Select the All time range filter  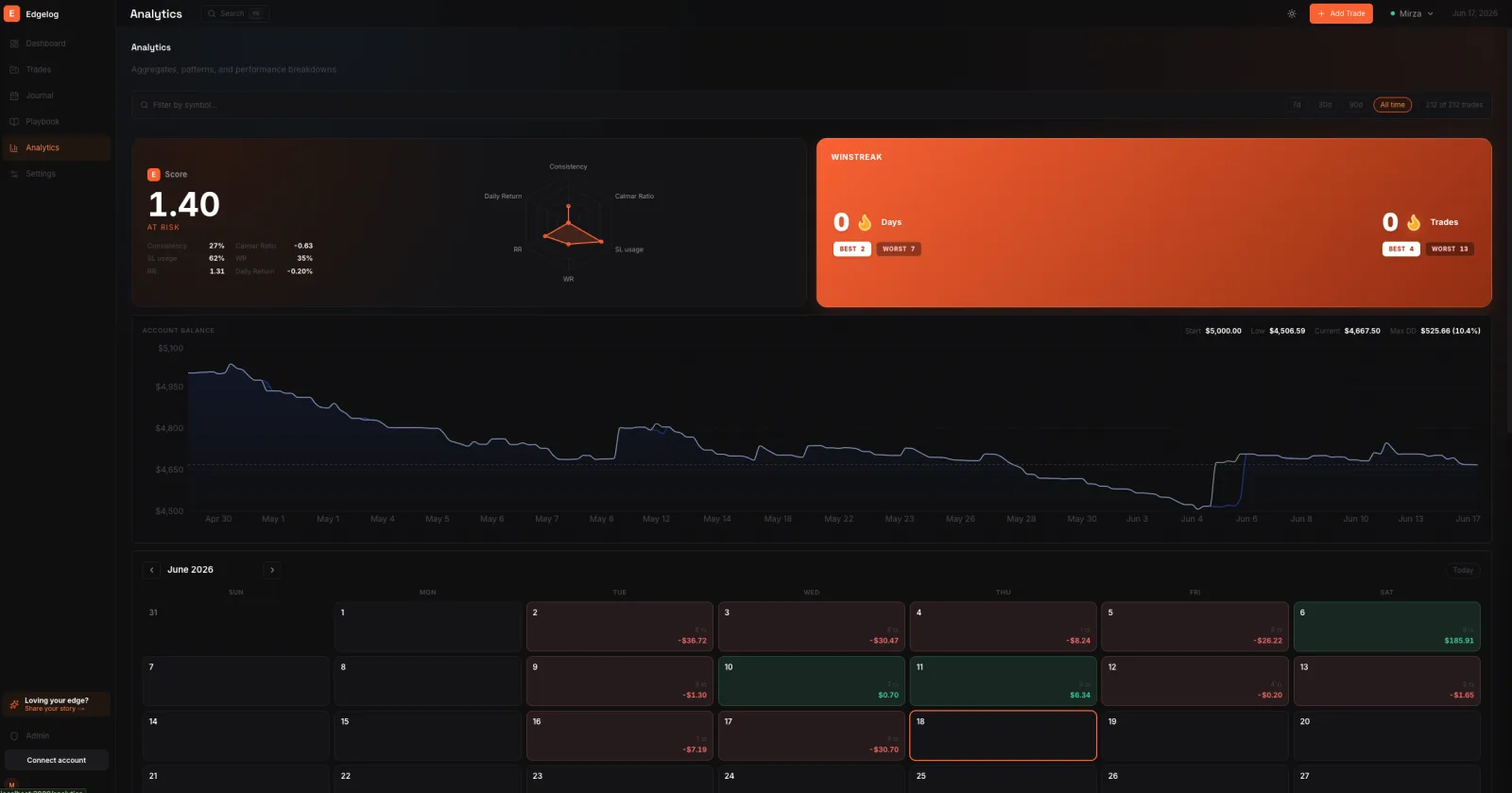coord(1393,105)
